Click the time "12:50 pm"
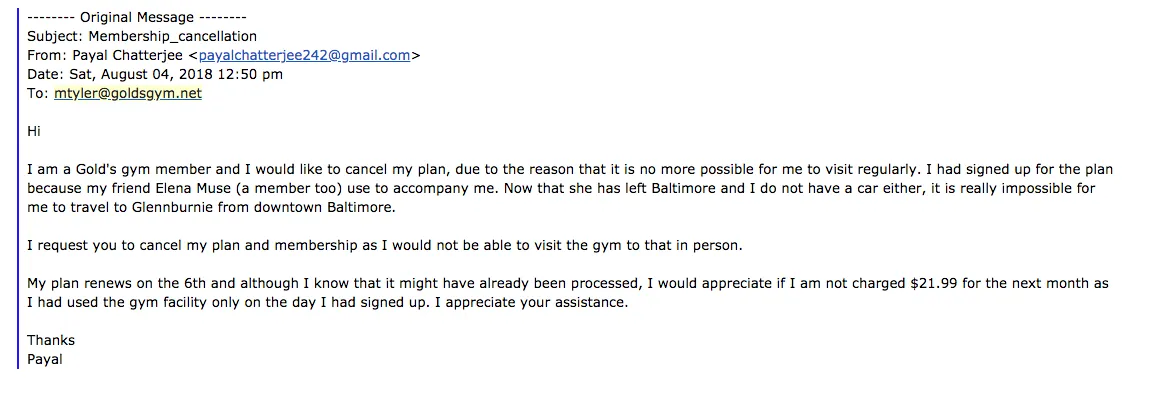Viewport: 1155px width, 401px height. pyautogui.click(x=255, y=75)
